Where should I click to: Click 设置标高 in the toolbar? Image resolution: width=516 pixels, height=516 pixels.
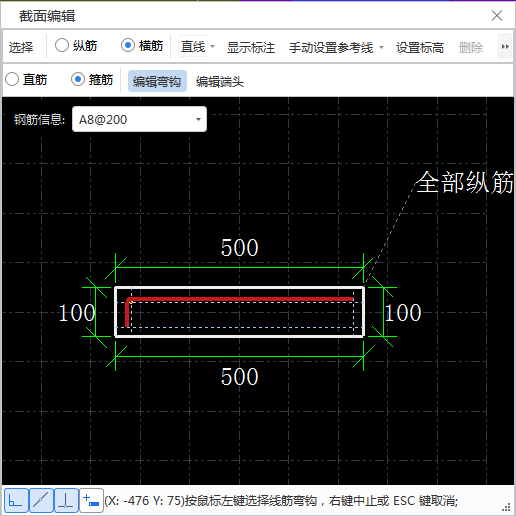pyautogui.click(x=420, y=47)
